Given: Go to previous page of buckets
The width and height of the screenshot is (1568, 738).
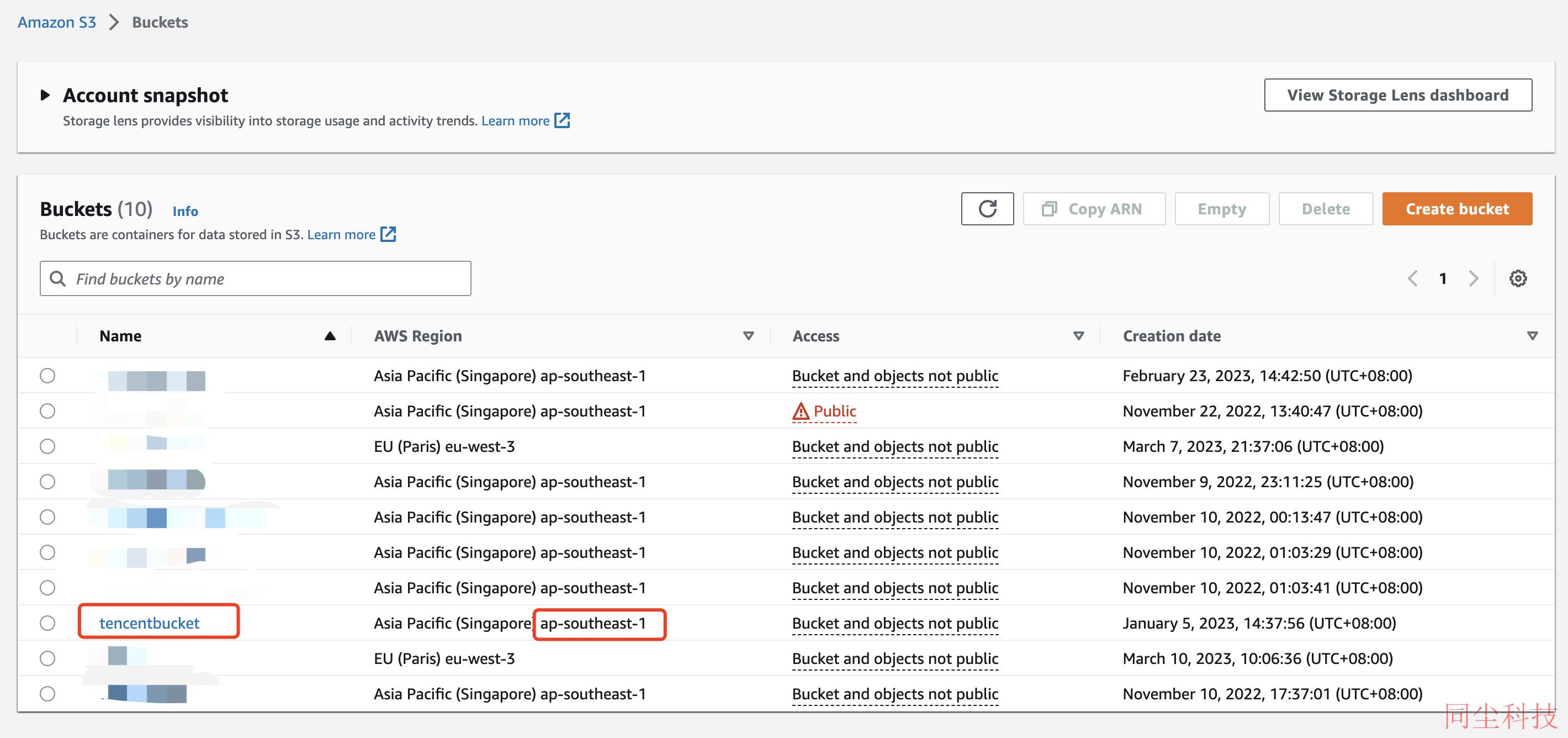Looking at the screenshot, I should point(1413,278).
